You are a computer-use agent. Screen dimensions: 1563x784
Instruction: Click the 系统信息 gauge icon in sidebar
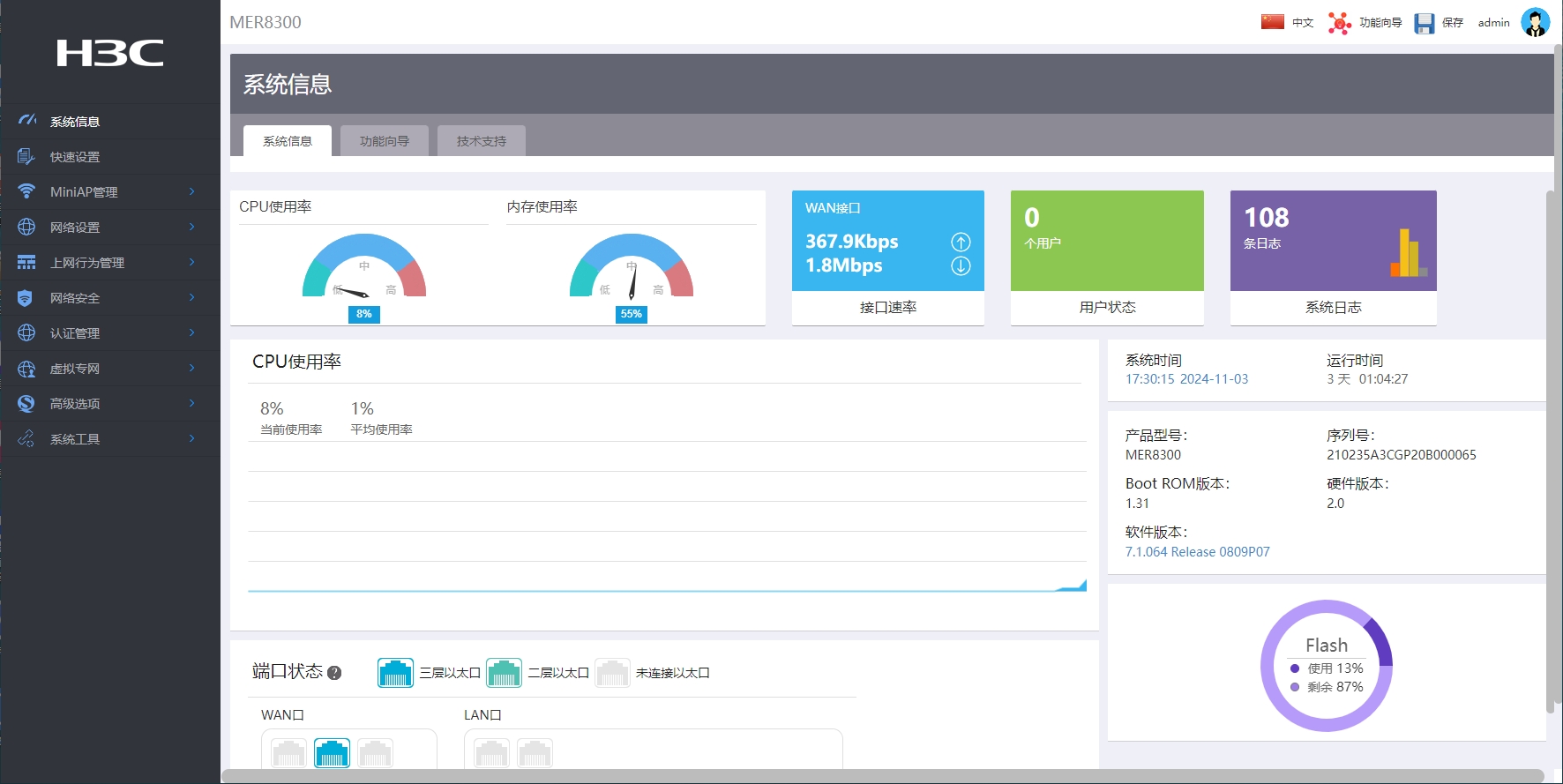tap(27, 121)
